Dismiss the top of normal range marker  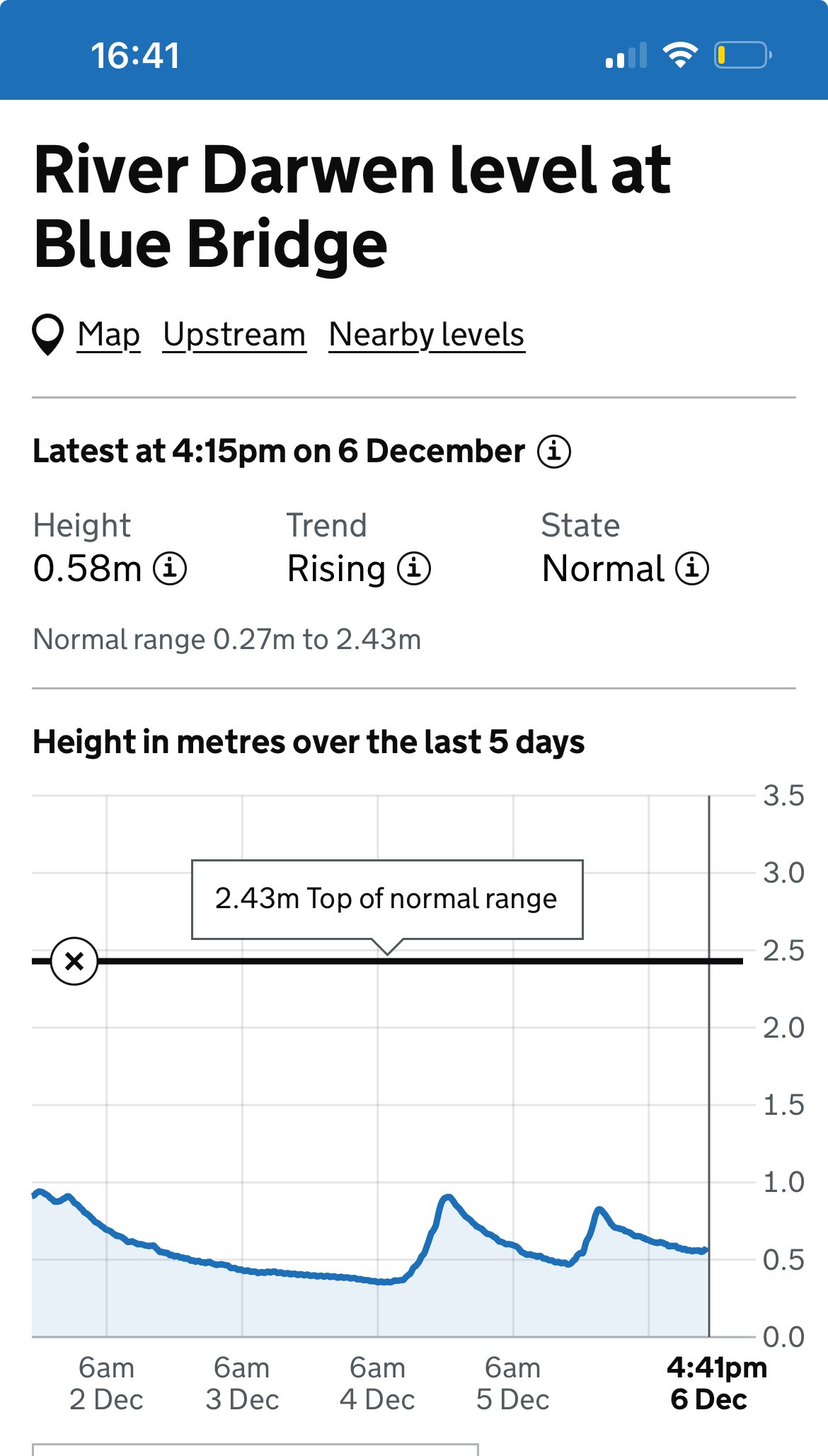74,961
